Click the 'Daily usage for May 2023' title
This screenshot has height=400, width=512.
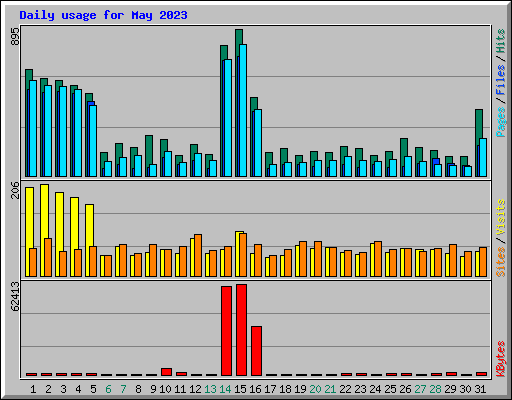pyautogui.click(x=103, y=15)
